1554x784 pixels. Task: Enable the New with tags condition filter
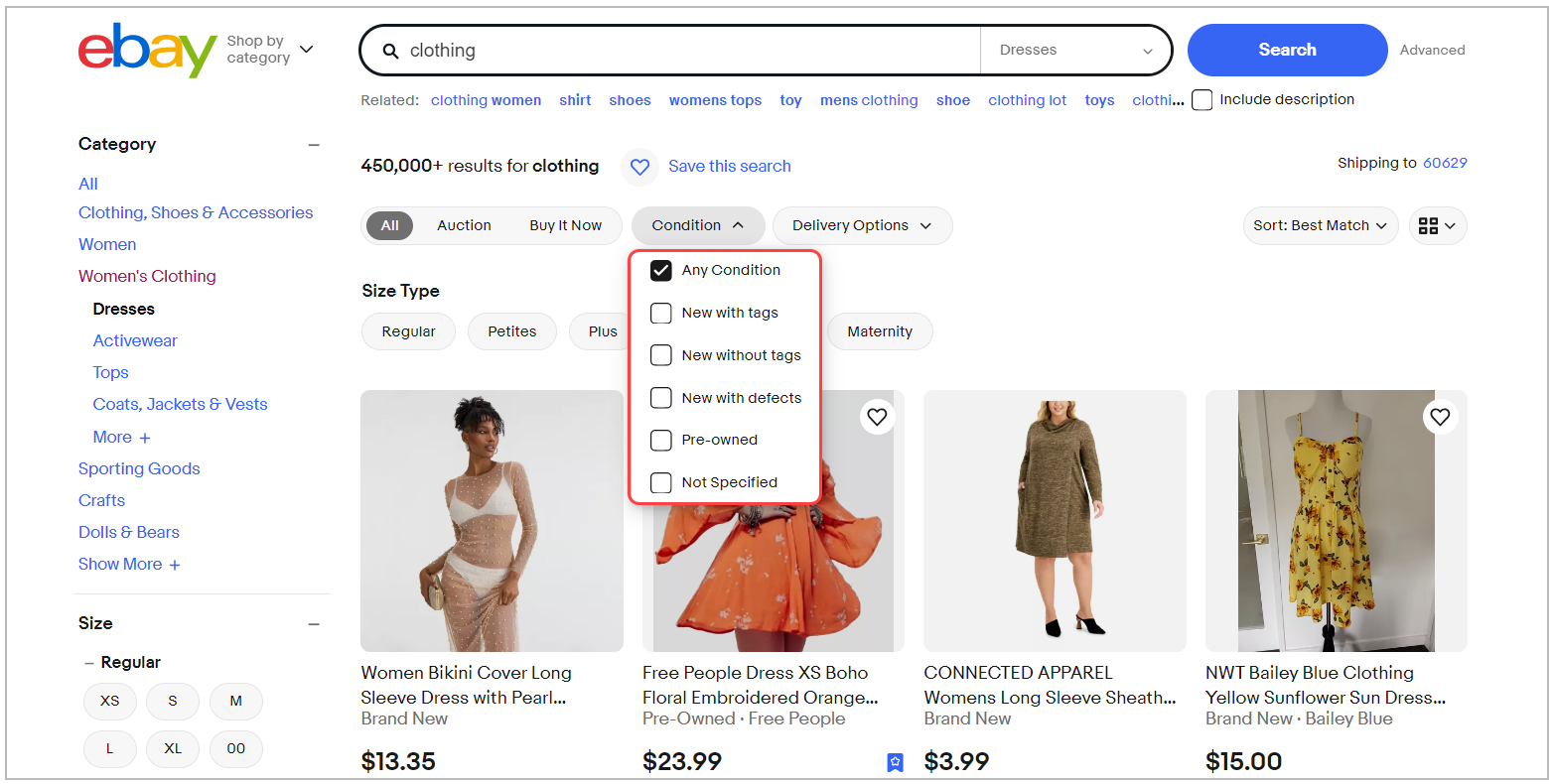pos(660,313)
